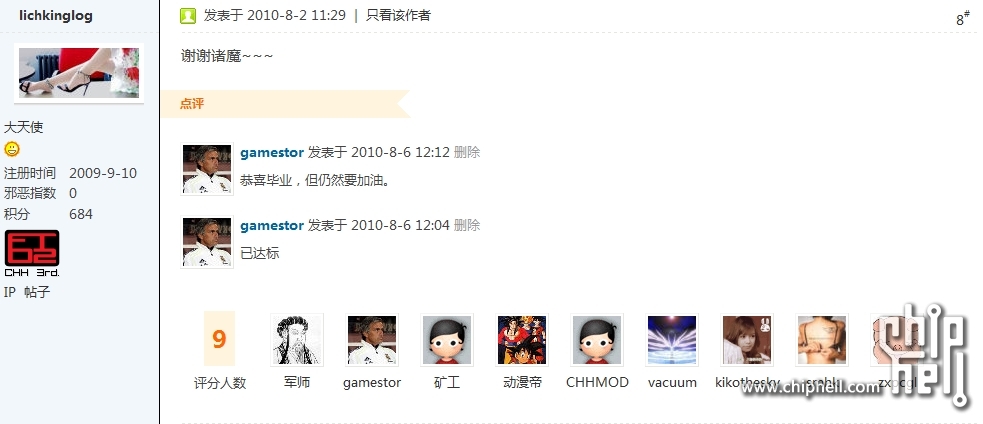Click gamestor avatar in the 12:12 comment

coord(207,169)
